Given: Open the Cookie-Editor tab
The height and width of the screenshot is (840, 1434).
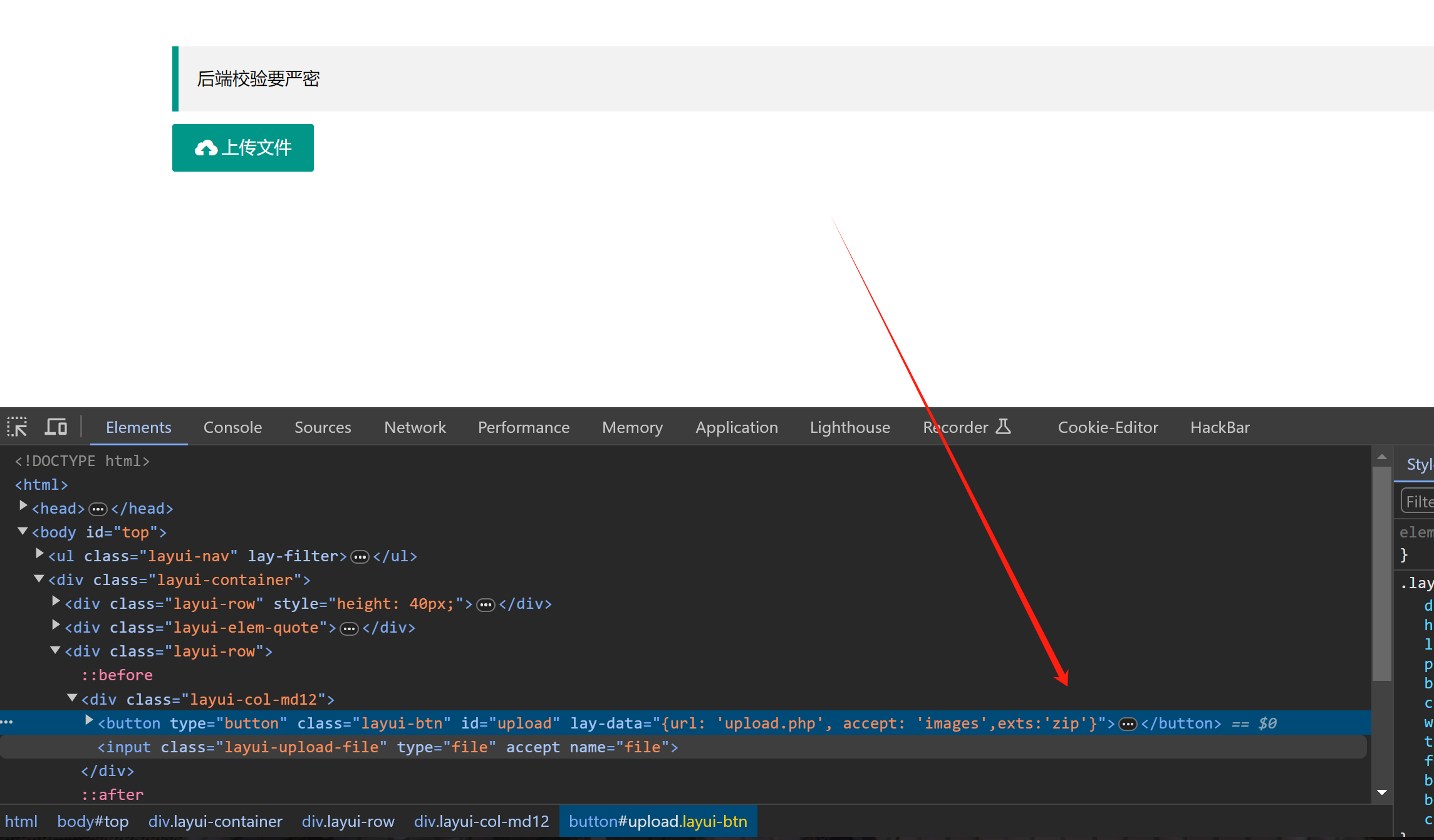Looking at the screenshot, I should coord(1108,427).
